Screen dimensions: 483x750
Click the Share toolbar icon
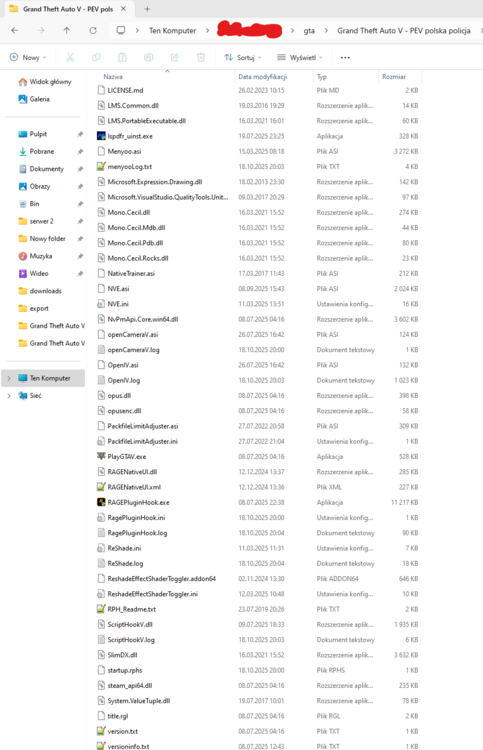coord(175,57)
